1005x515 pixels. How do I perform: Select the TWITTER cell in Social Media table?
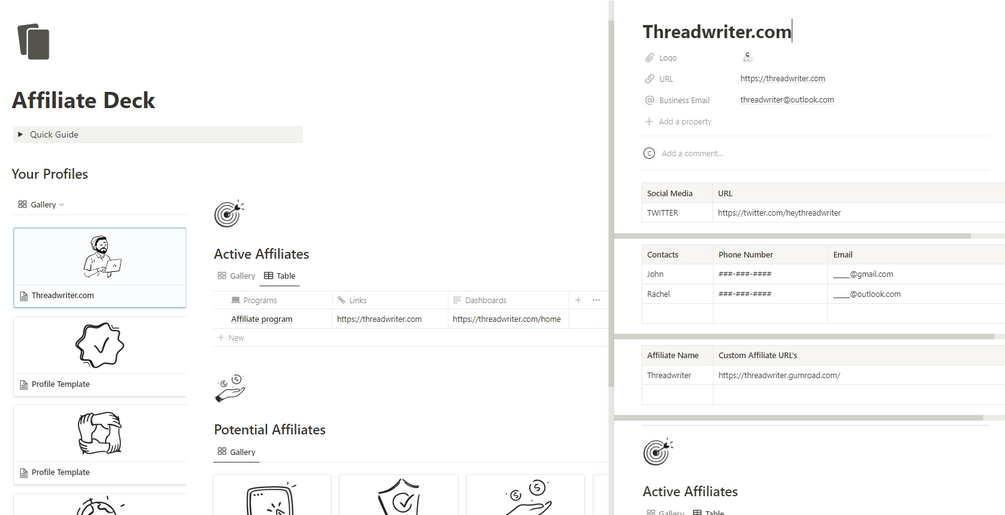677,213
